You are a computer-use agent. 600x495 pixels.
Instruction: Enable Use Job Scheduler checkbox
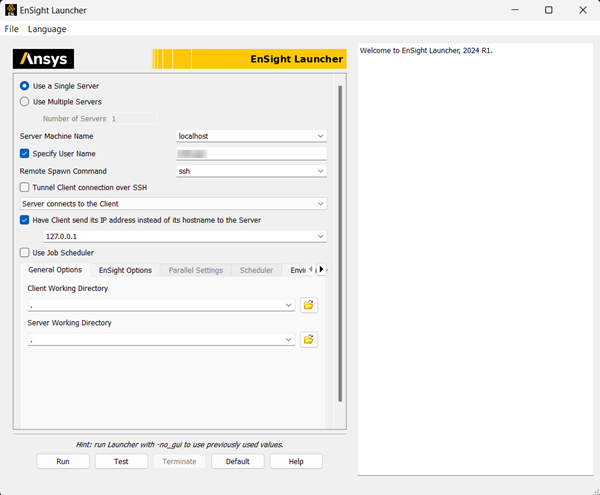point(24,252)
